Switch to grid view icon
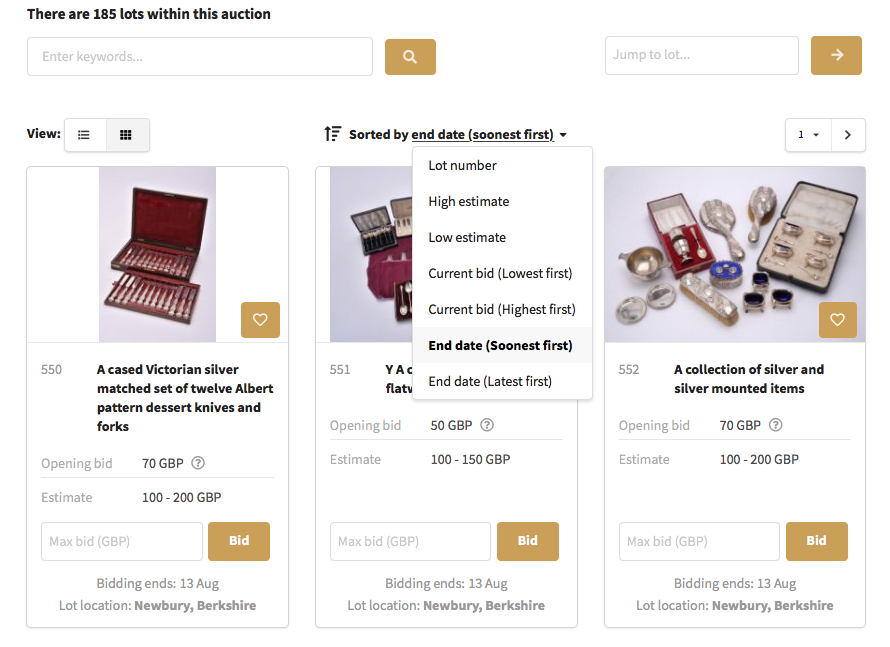The width and height of the screenshot is (890, 647). tap(126, 135)
